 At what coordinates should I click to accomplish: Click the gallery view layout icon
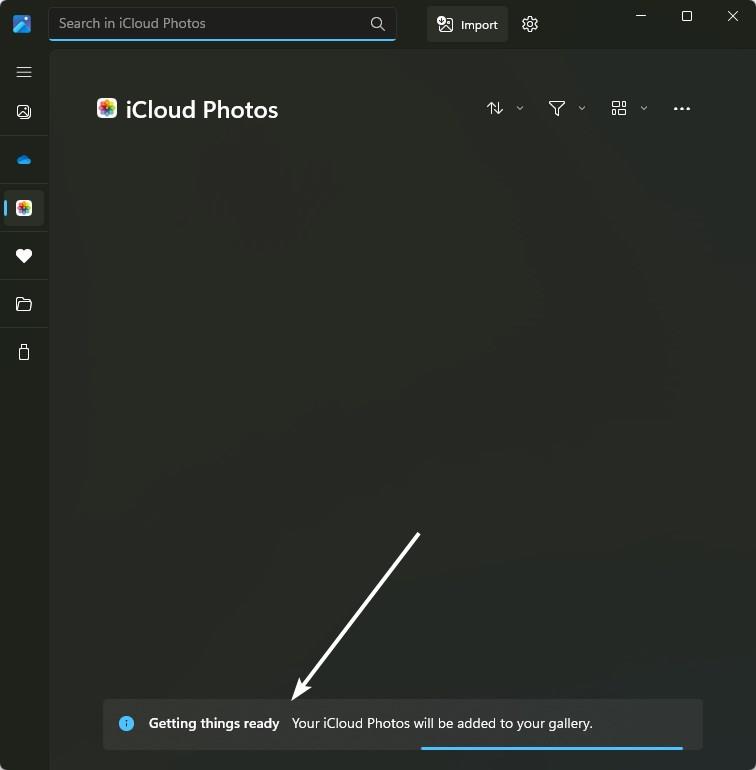coord(619,108)
